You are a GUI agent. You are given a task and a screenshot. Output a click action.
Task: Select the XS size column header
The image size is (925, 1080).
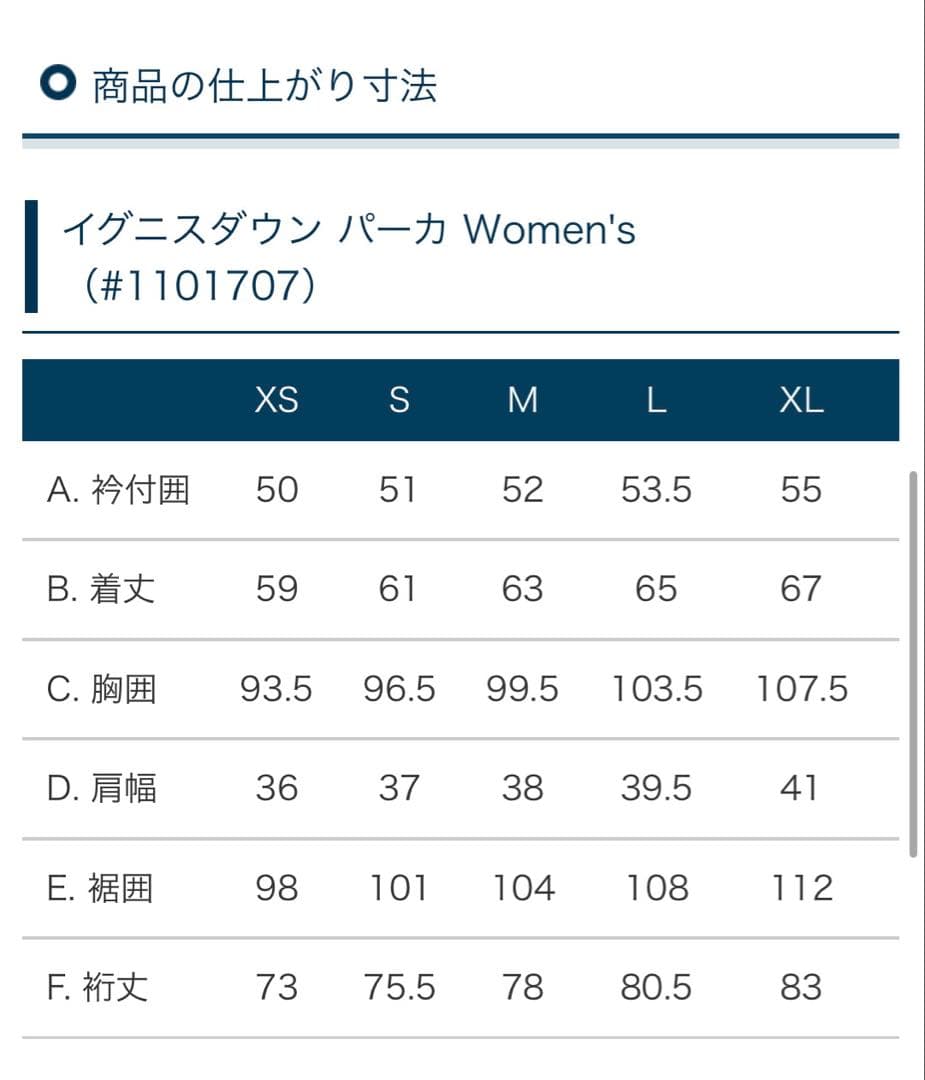click(276, 400)
